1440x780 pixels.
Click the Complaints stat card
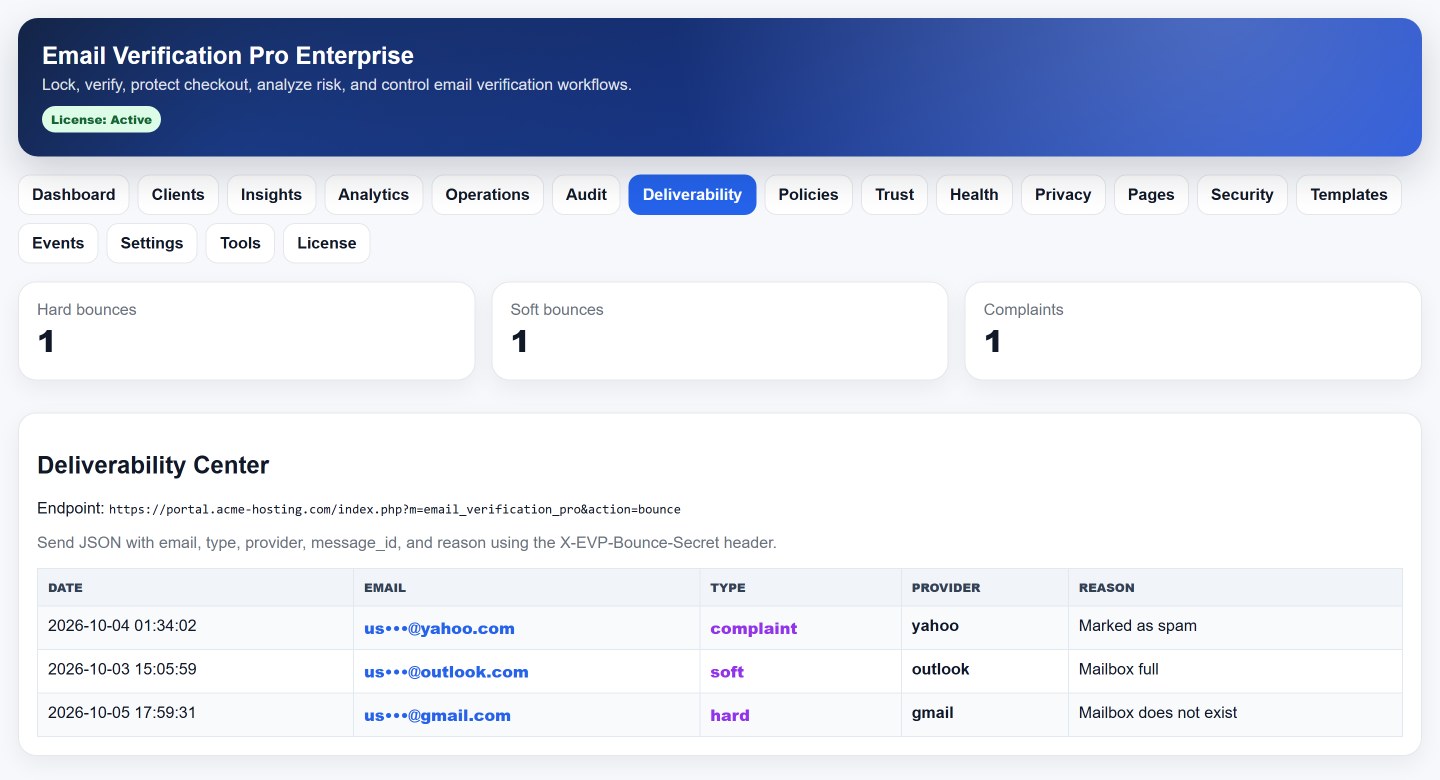[x=1193, y=331]
